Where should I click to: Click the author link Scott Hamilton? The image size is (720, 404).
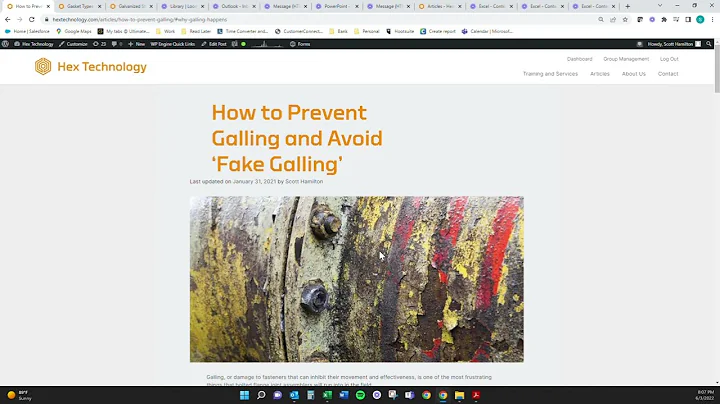[304, 182]
